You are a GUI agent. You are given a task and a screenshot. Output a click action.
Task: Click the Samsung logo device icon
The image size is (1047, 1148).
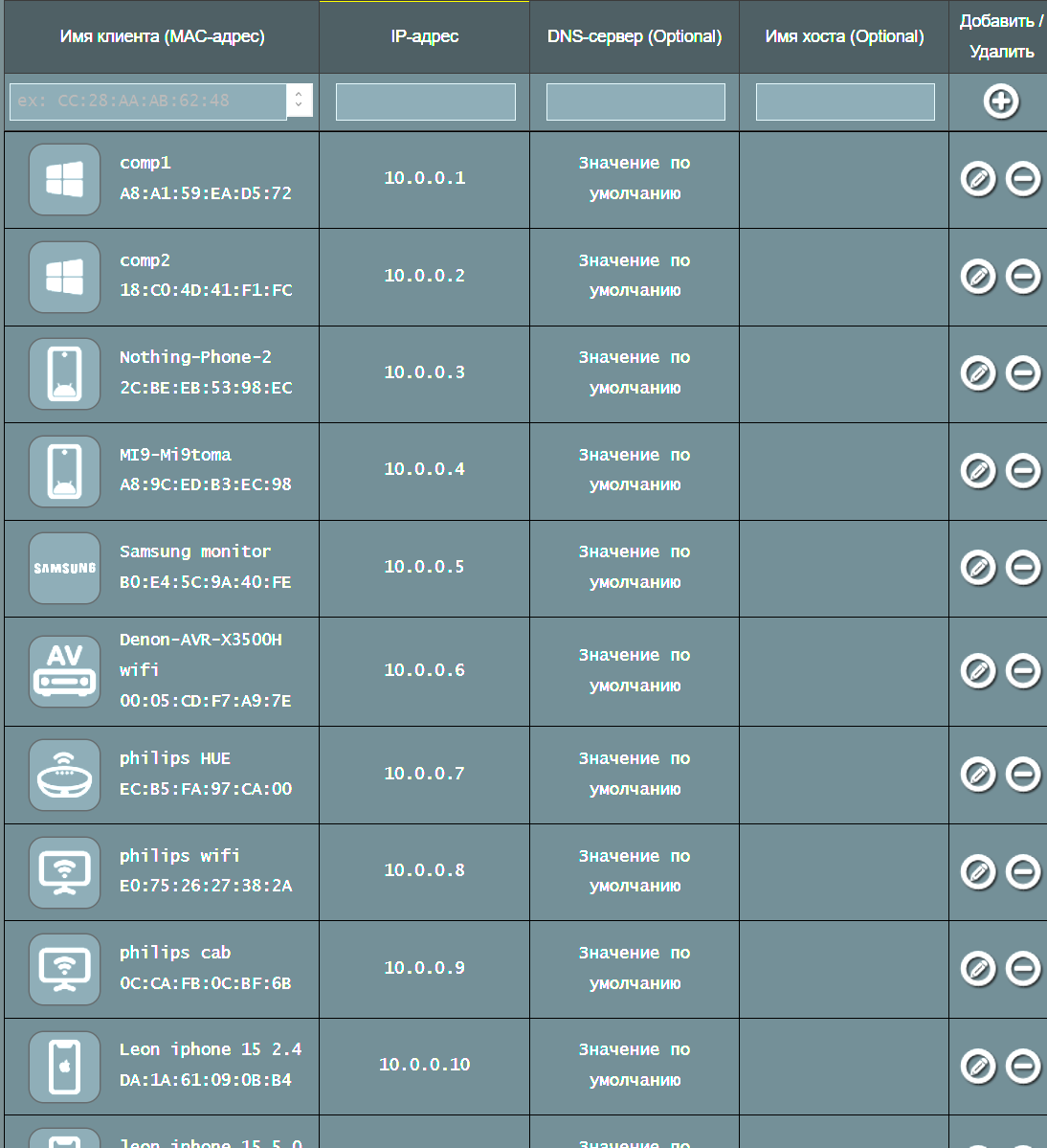pyautogui.click(x=64, y=568)
